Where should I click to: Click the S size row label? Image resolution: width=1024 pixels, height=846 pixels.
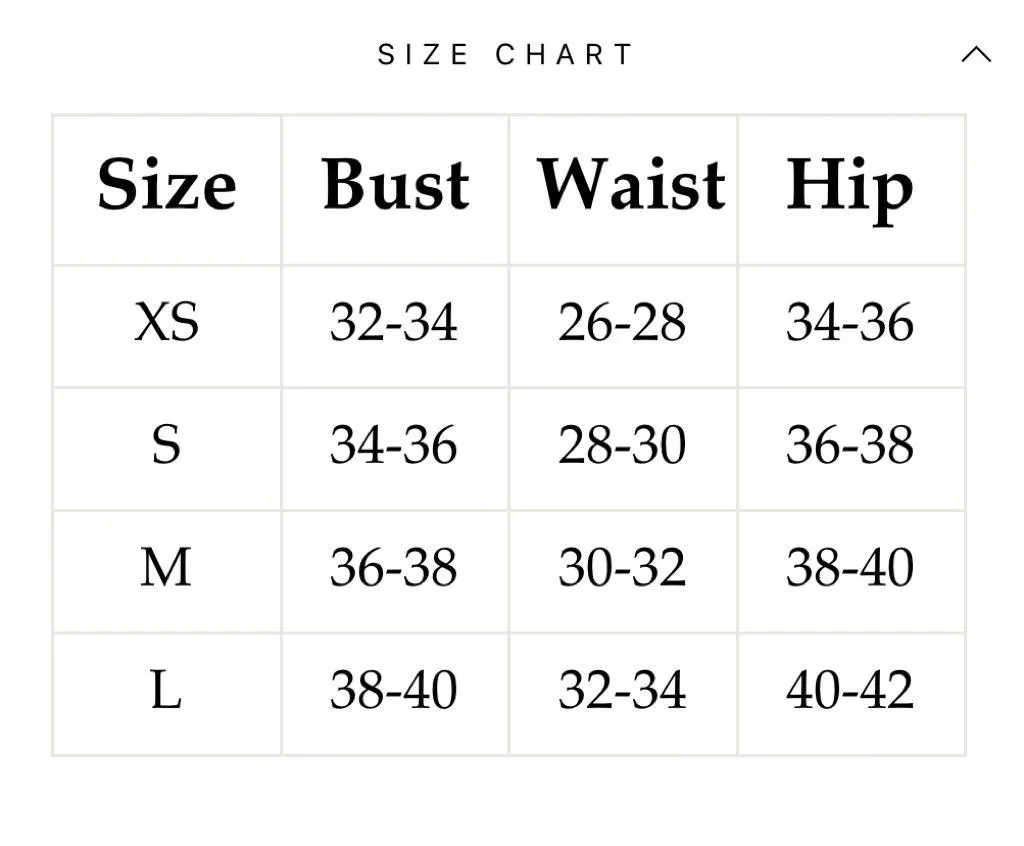coord(167,445)
